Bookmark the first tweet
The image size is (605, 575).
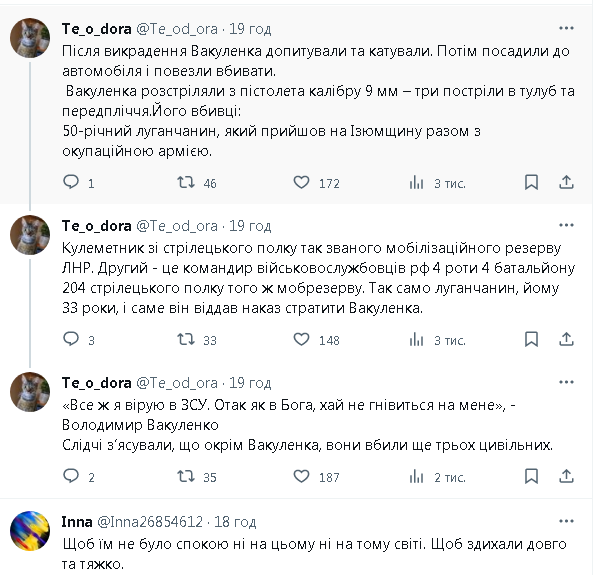coord(532,183)
